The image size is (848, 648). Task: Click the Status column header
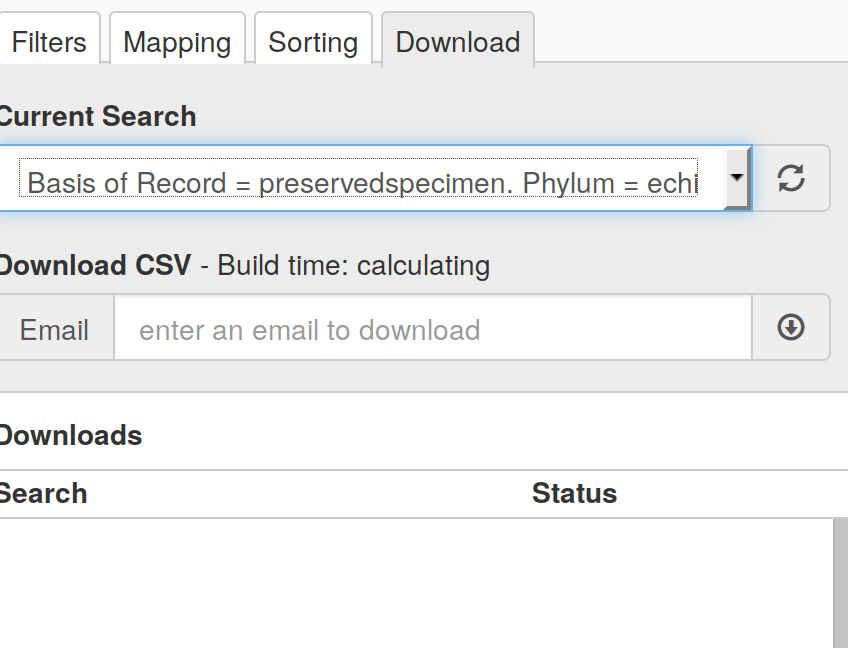coord(574,493)
